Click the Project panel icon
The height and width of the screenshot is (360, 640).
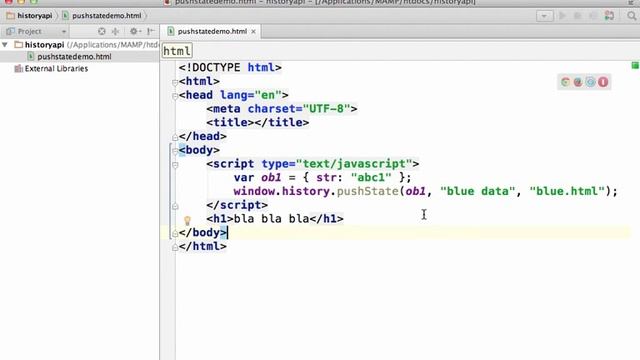tap(10, 31)
